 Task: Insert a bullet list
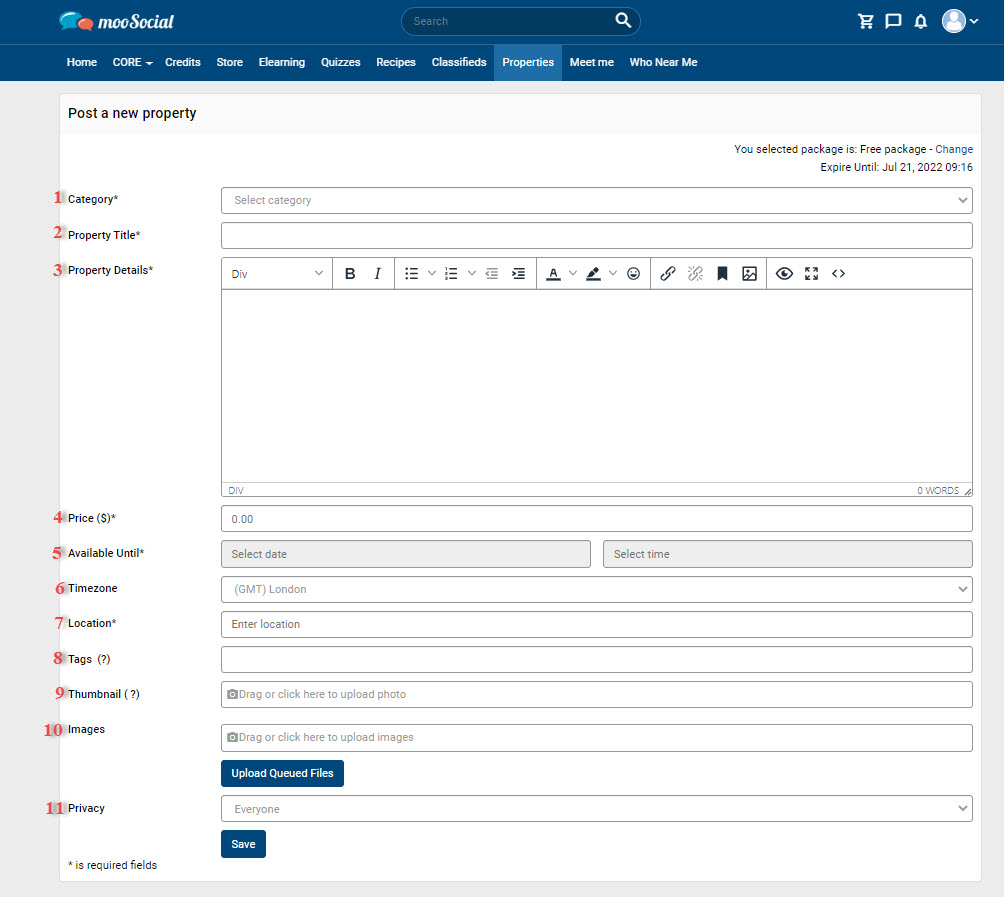tap(411, 273)
